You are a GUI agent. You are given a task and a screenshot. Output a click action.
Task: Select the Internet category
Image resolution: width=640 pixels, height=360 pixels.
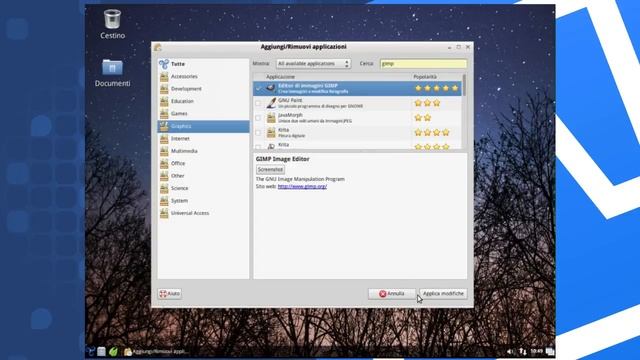click(x=204, y=139)
